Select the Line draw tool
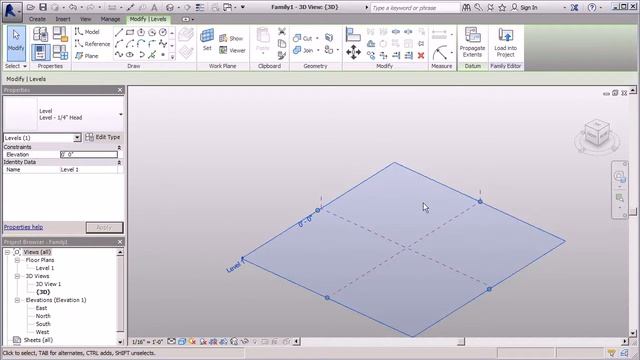 pyautogui.click(x=119, y=33)
